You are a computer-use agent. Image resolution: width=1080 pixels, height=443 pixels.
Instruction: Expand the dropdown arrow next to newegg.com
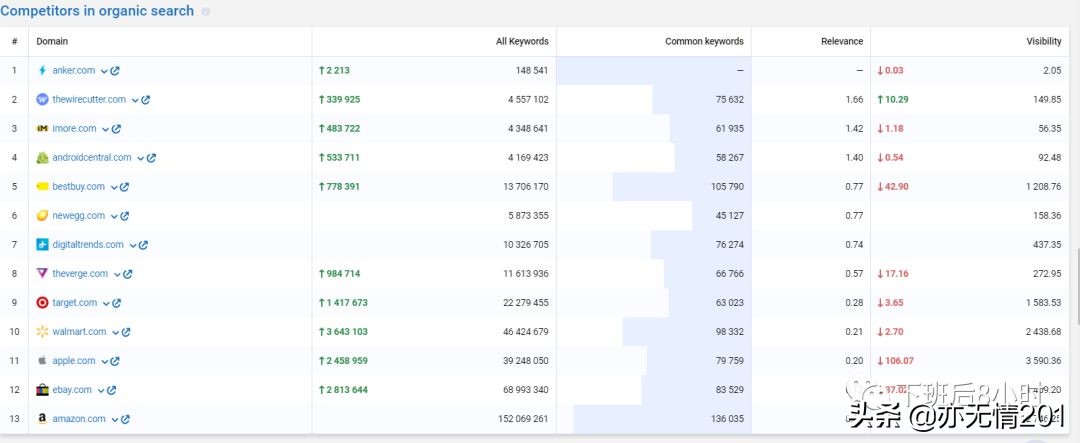[114, 216]
